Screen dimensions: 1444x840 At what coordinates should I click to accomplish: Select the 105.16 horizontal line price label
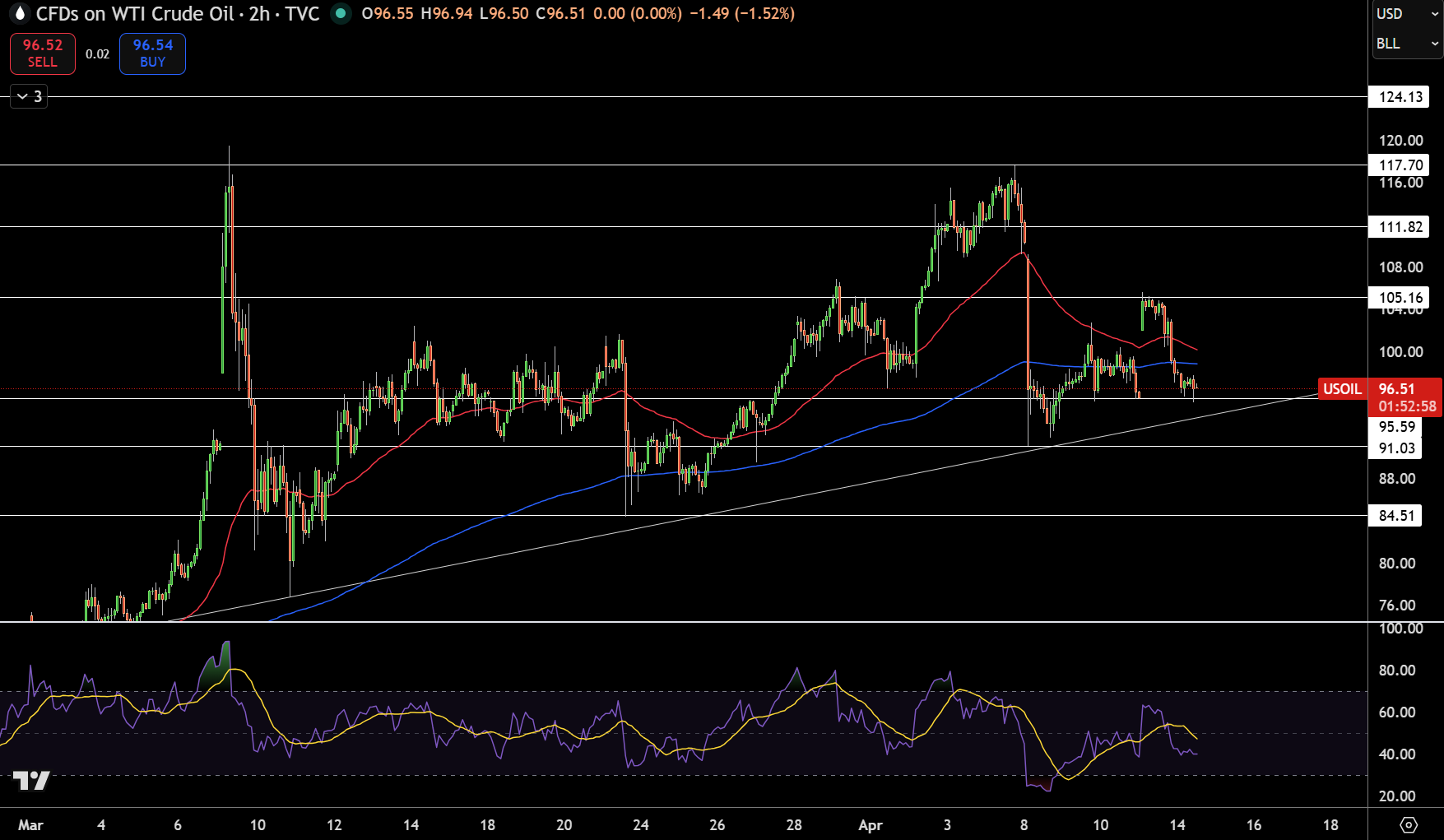pyautogui.click(x=1400, y=298)
